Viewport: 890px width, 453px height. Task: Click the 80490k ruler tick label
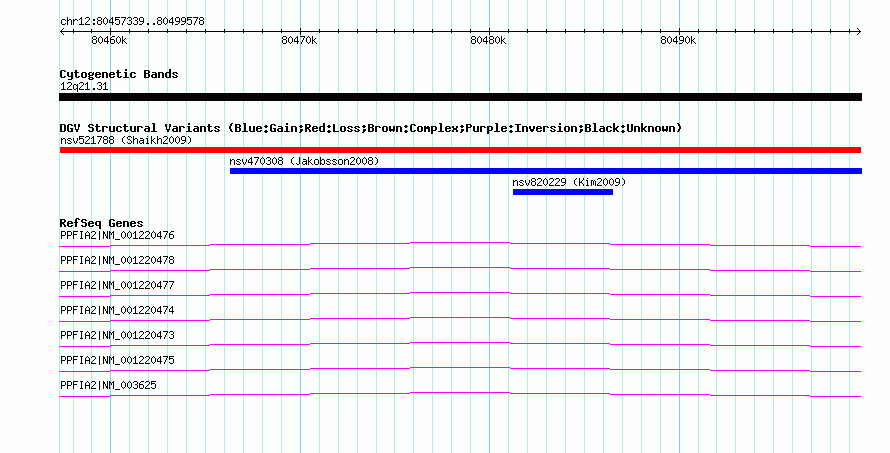678,40
